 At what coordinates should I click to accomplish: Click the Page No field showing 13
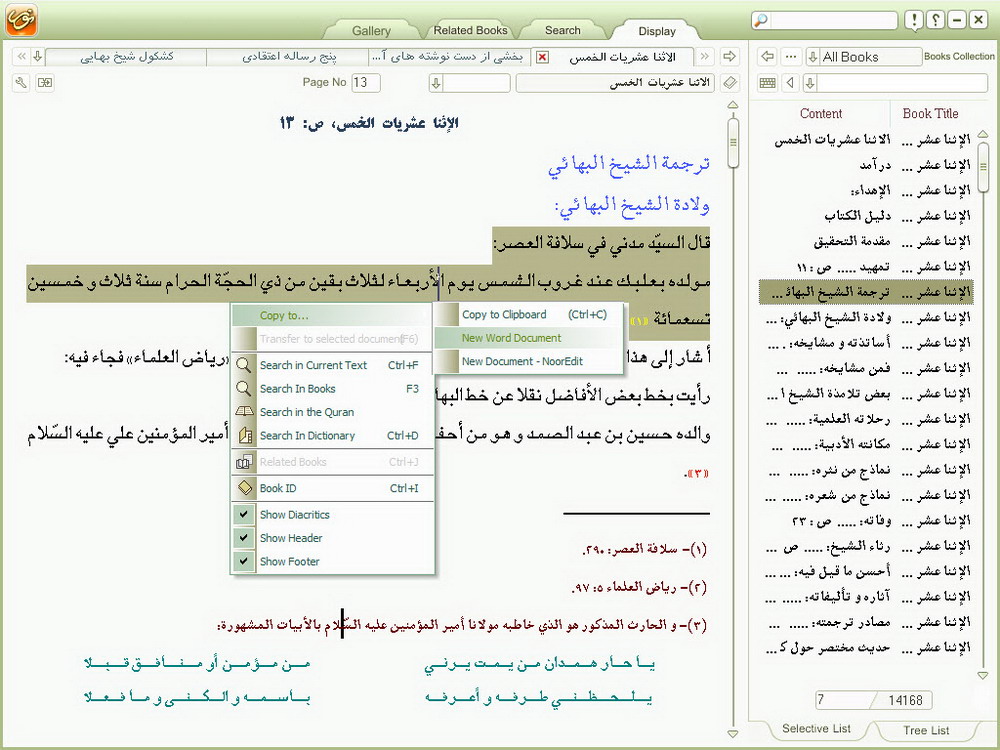(366, 82)
